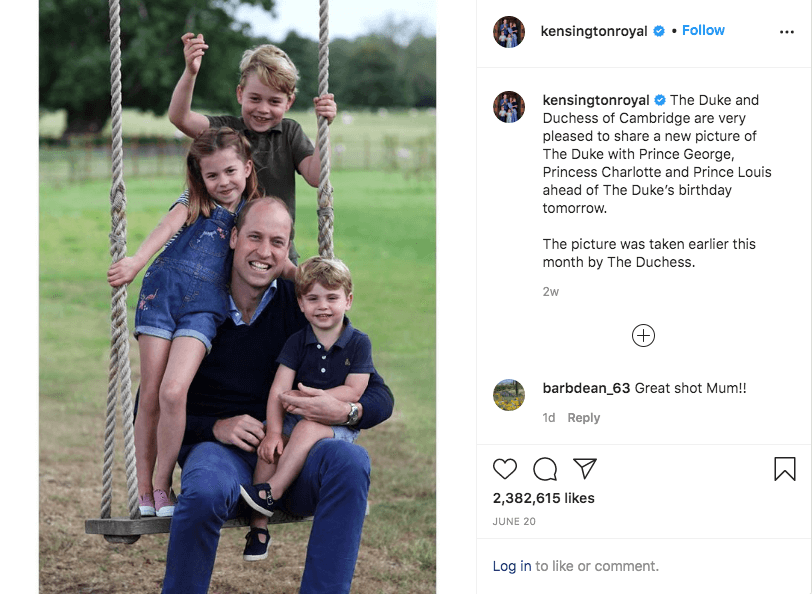The image size is (812, 594).
Task: Click barbdean_63 commenter username
Action: click(586, 388)
